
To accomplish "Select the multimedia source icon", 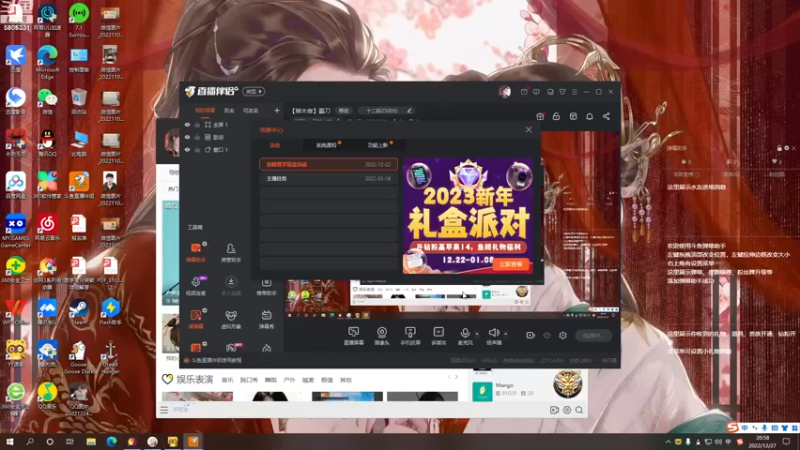I will click(438, 336).
